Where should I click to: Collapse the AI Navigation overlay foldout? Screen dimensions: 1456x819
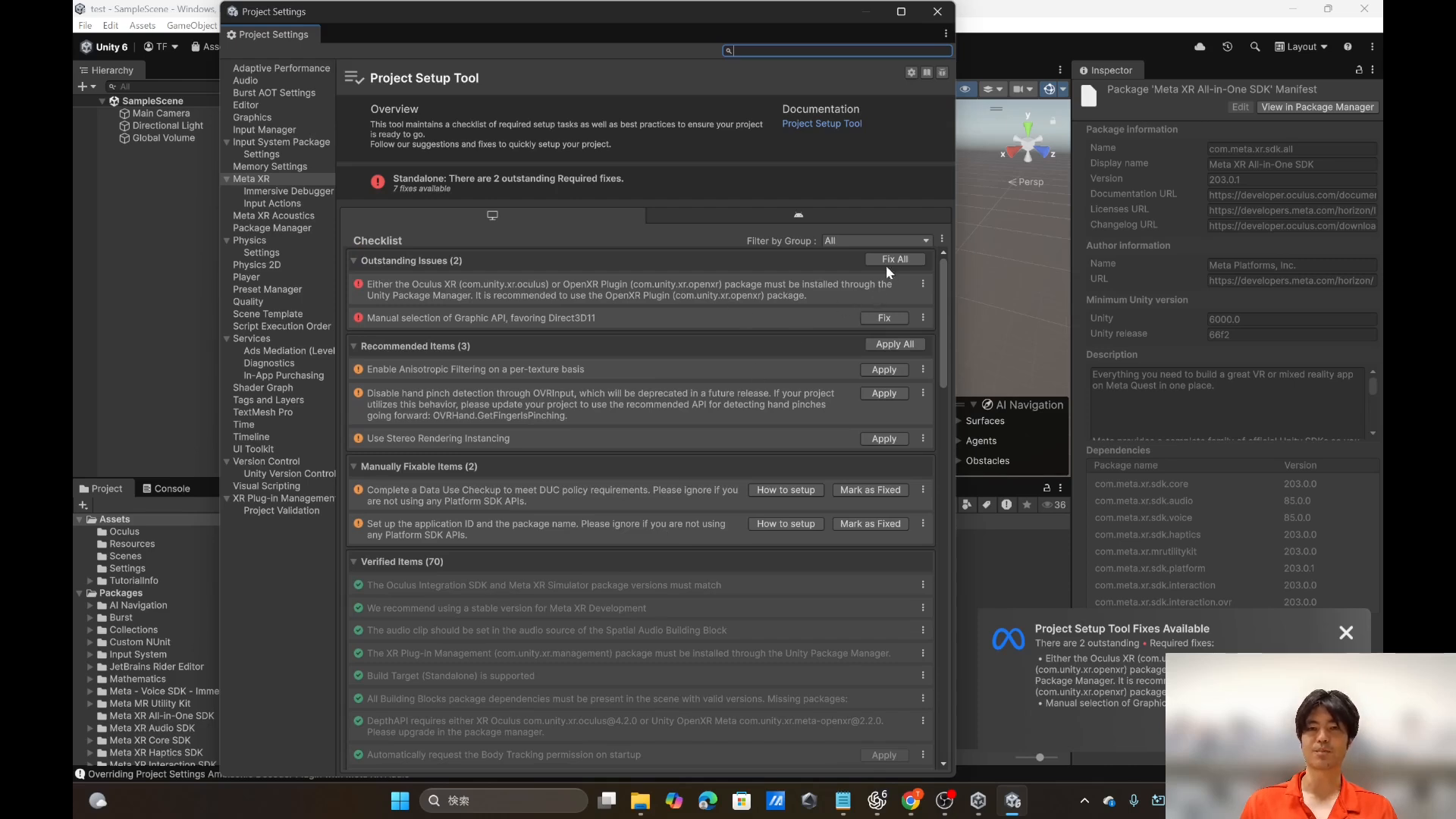(x=974, y=405)
